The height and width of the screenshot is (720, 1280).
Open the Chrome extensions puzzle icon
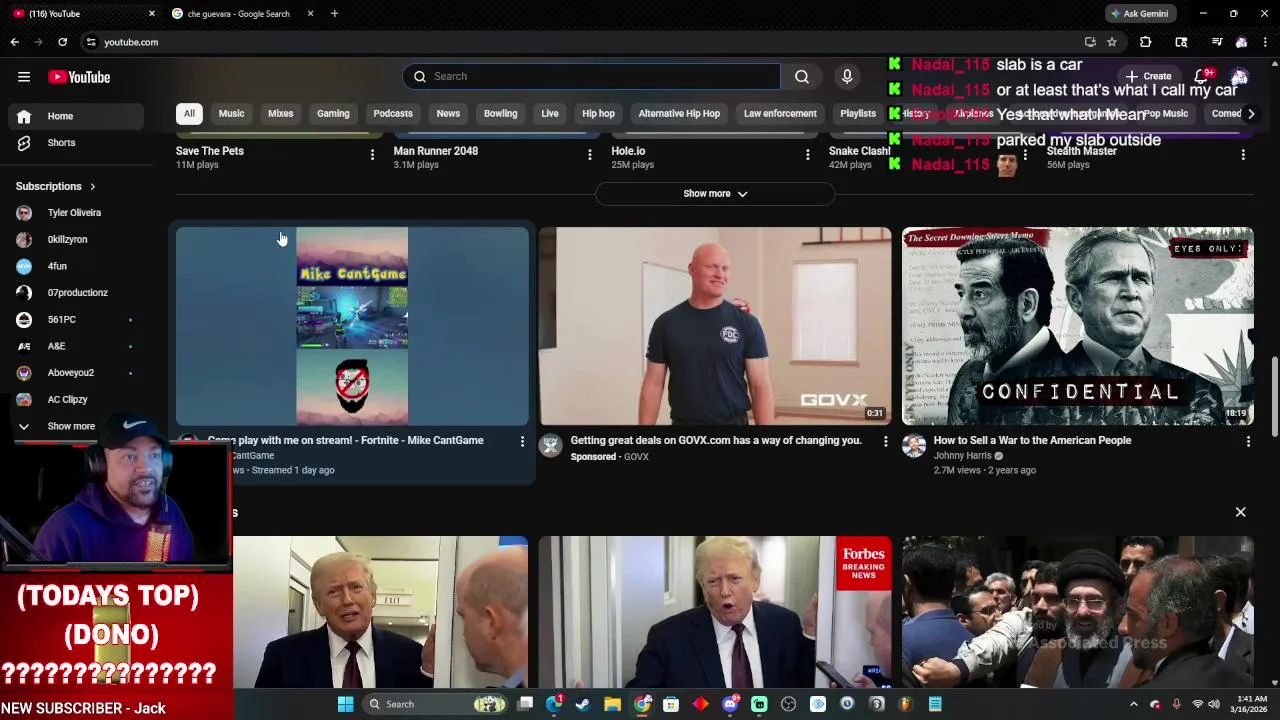1146,42
